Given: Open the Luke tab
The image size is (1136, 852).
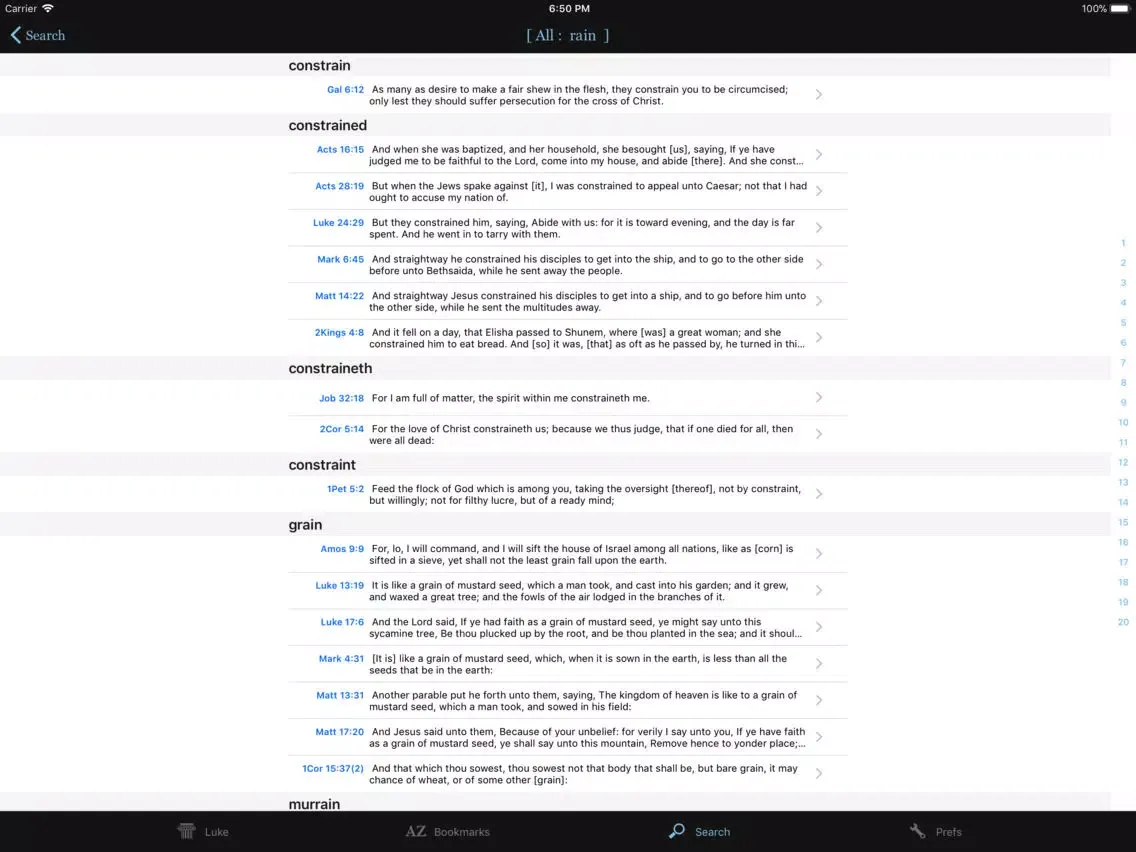Looking at the screenshot, I should 203,832.
